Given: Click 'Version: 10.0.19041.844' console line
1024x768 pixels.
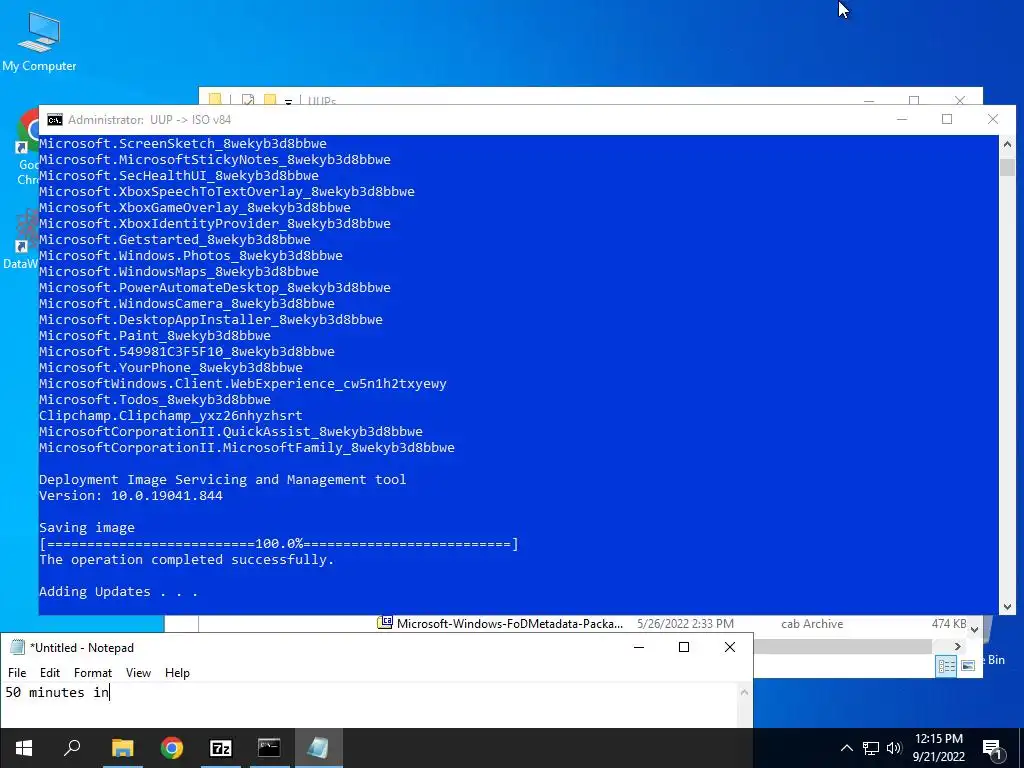Looking at the screenshot, I should point(131,496).
